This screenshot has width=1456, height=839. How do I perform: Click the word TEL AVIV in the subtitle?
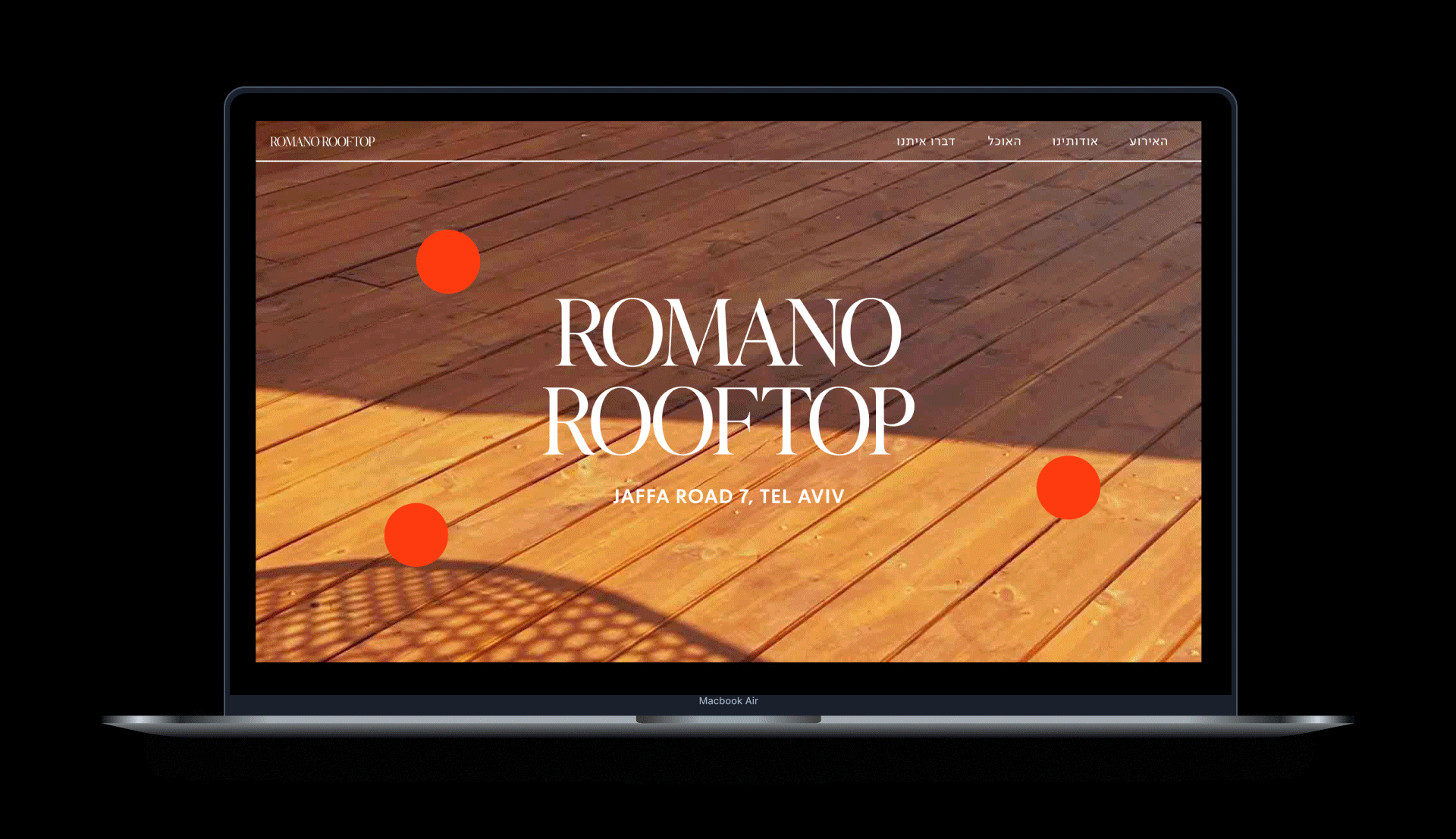[802, 496]
